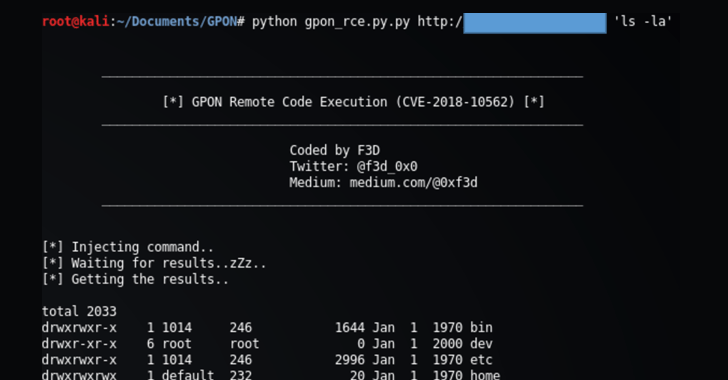Screen dimensions: 728x380
Task: Click the year '2000' in dev row
Action: click(448, 344)
